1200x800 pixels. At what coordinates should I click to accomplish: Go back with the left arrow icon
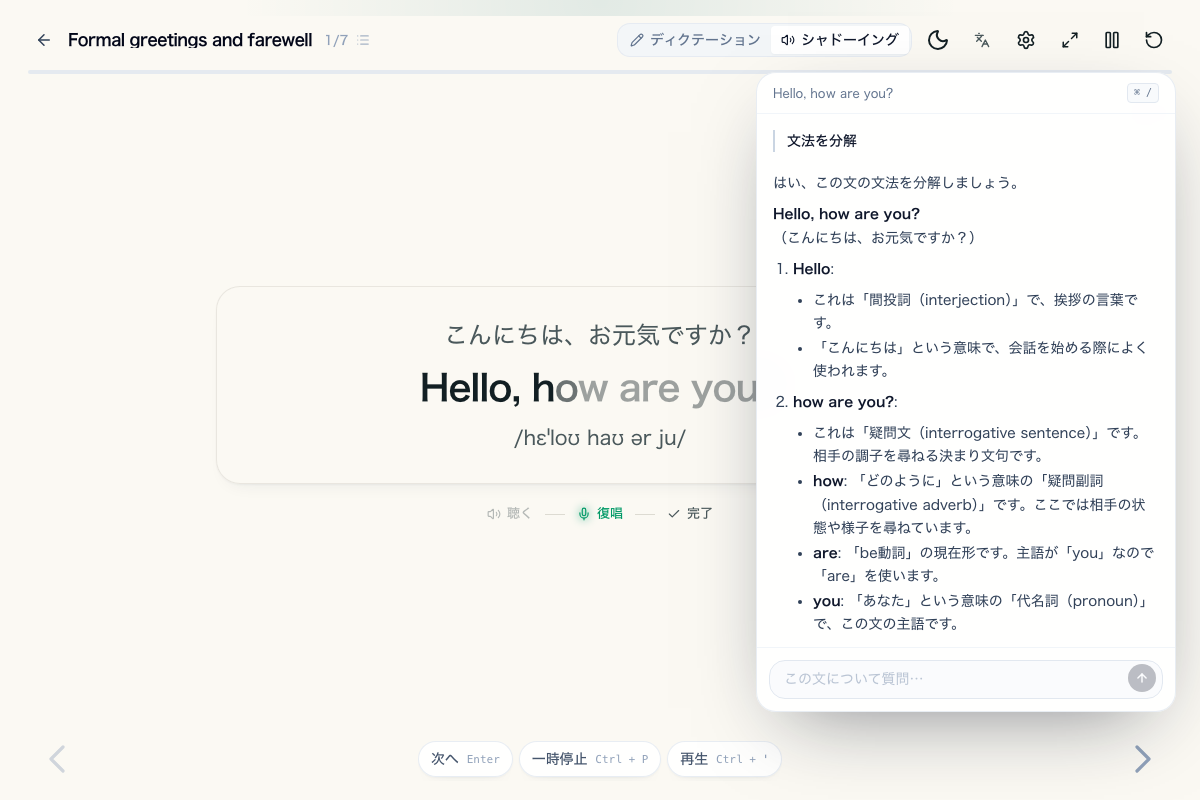[x=43, y=40]
